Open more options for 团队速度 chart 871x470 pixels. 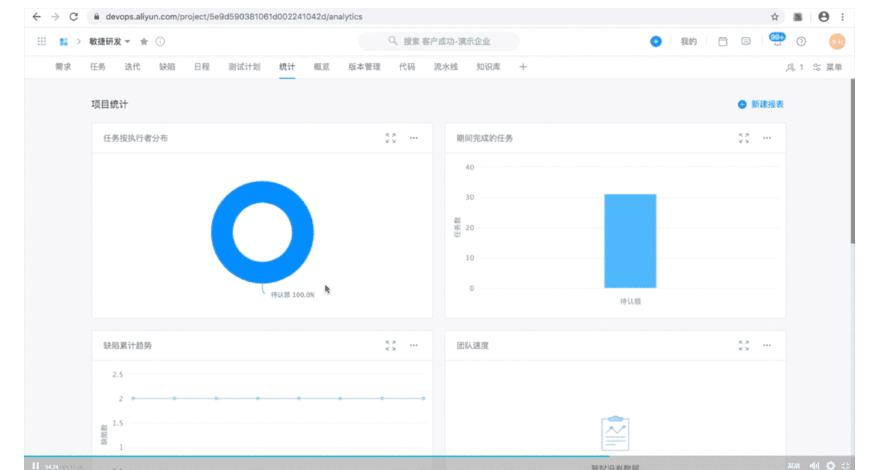point(767,345)
